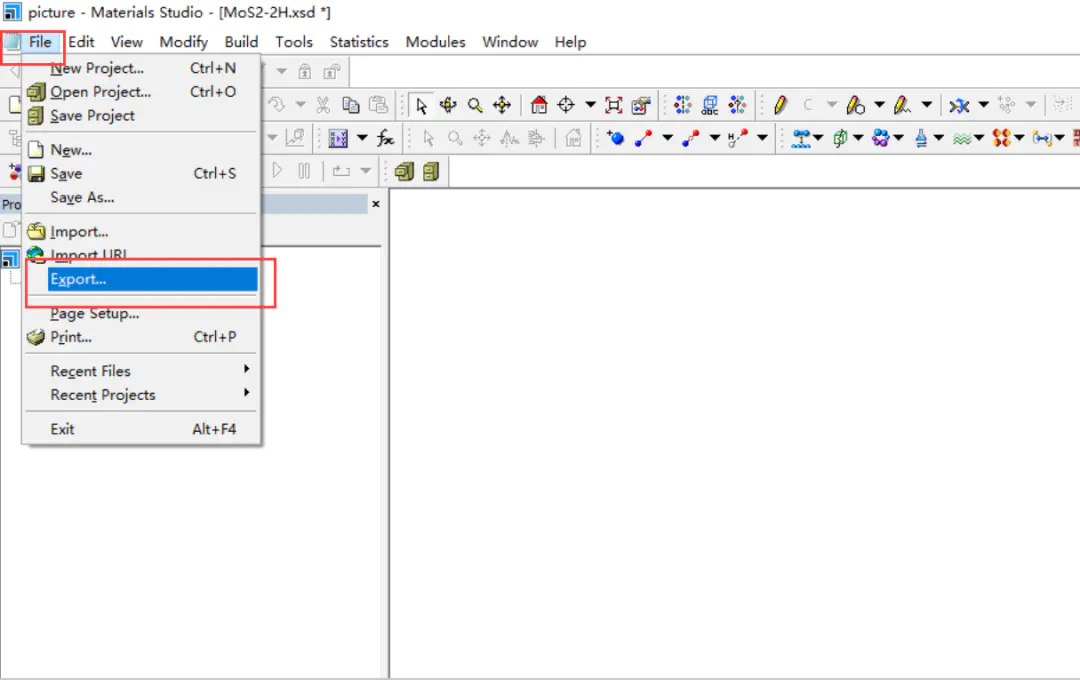
Task: Select the 3D Viewer selection arrow tool
Action: 422,105
